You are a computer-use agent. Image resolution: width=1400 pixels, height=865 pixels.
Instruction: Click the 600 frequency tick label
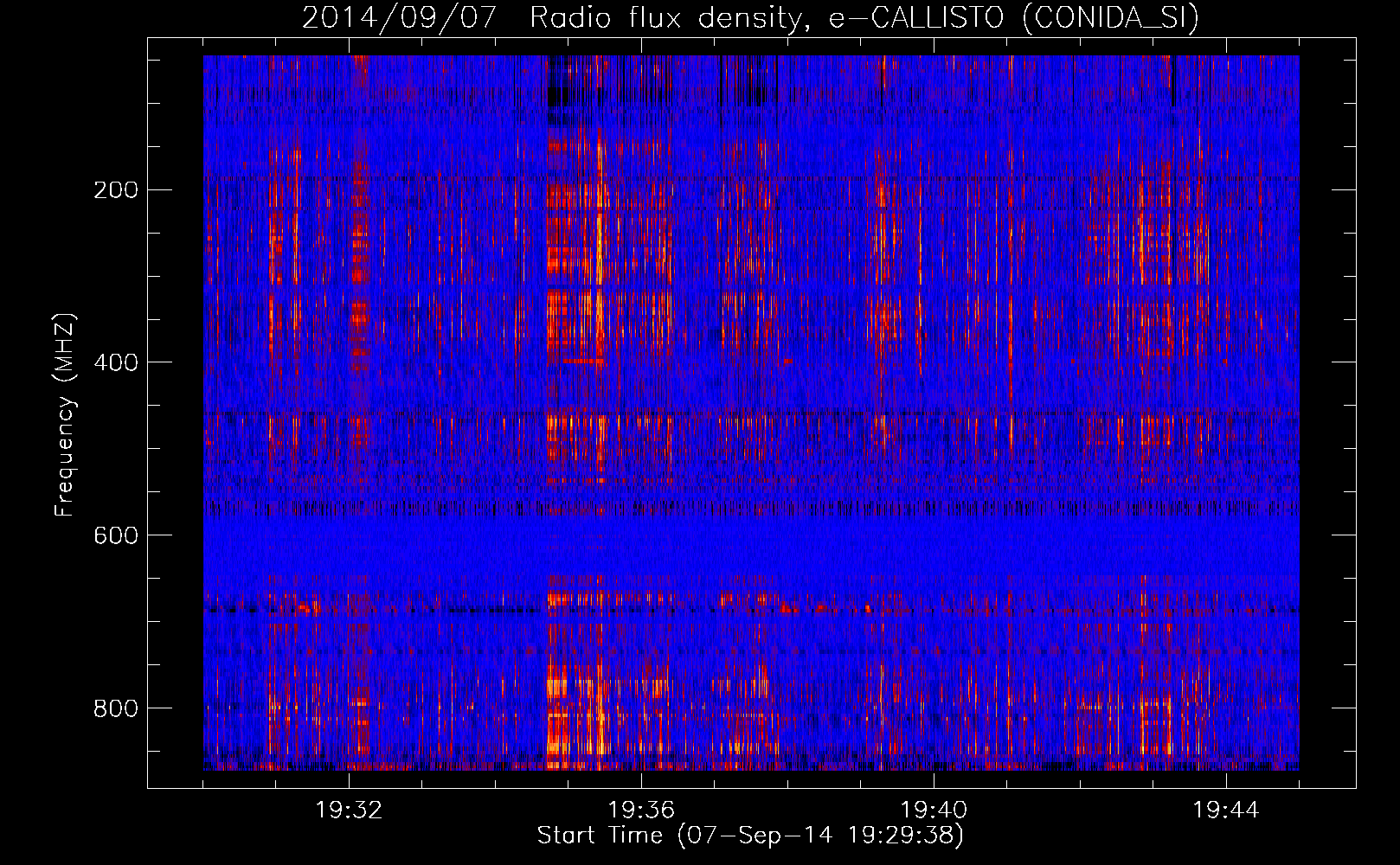pyautogui.click(x=116, y=535)
